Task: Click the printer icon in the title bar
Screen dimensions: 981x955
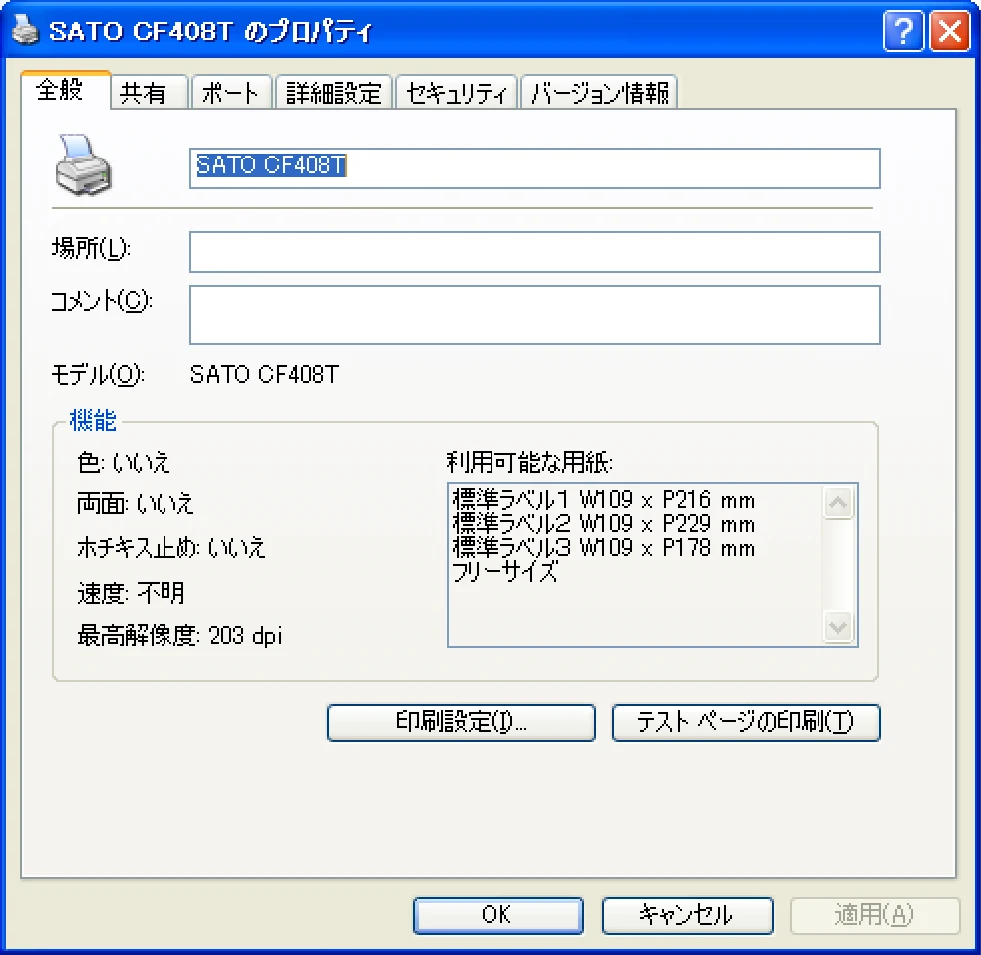Action: [x=25, y=29]
